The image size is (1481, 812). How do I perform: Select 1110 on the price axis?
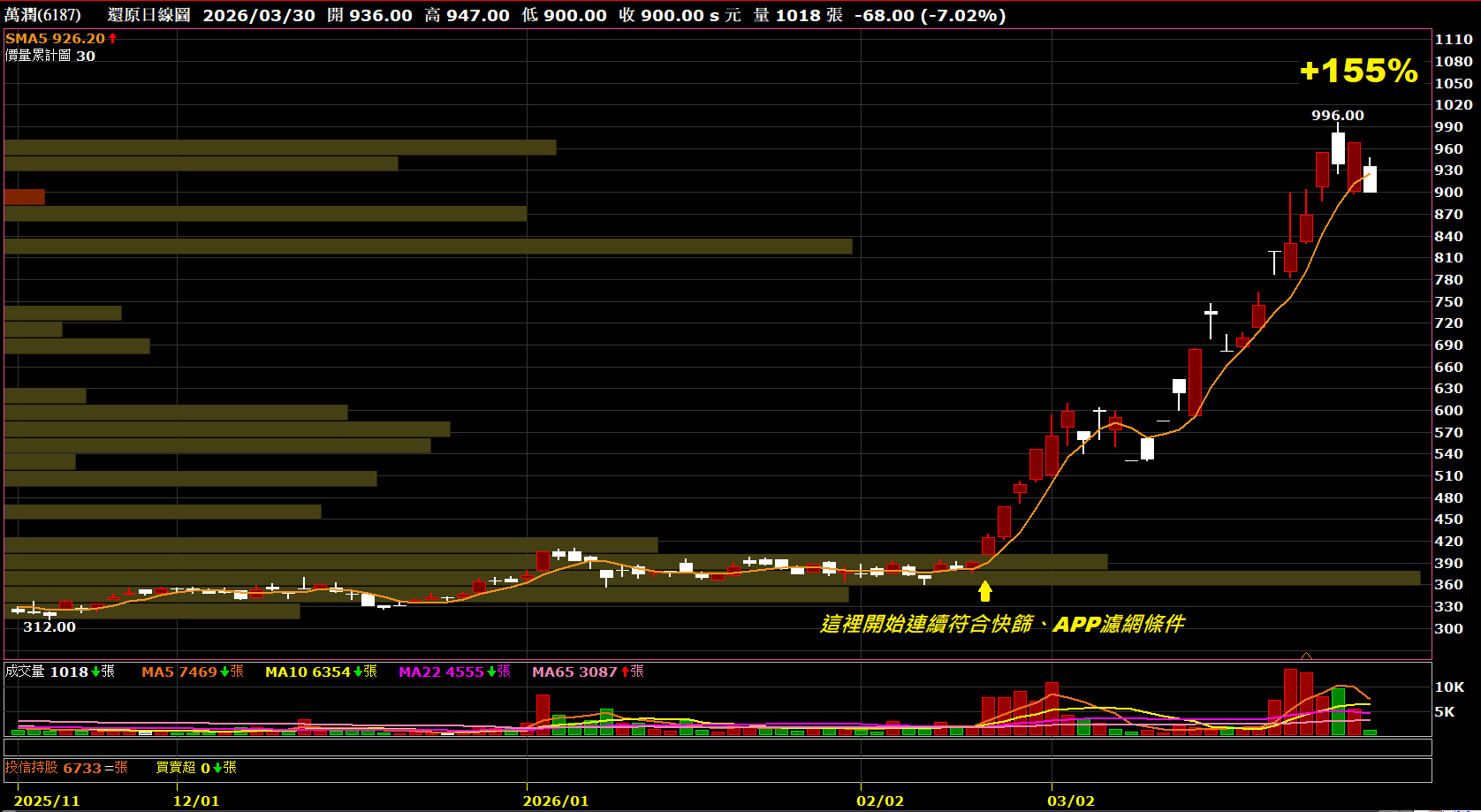tap(1454, 40)
